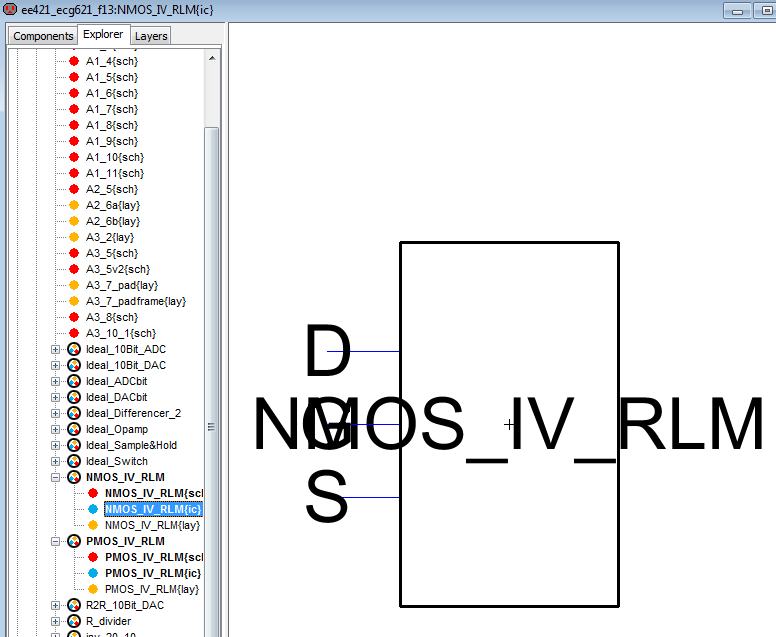Click the red schematic icon for A1_10{sch}
The image size is (776, 637).
74,157
